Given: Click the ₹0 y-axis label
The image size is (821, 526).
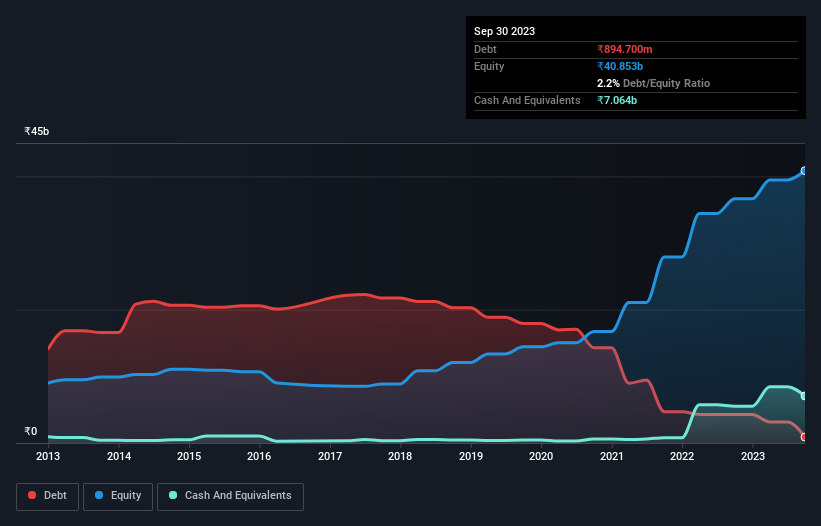Looking at the screenshot, I should [31, 431].
